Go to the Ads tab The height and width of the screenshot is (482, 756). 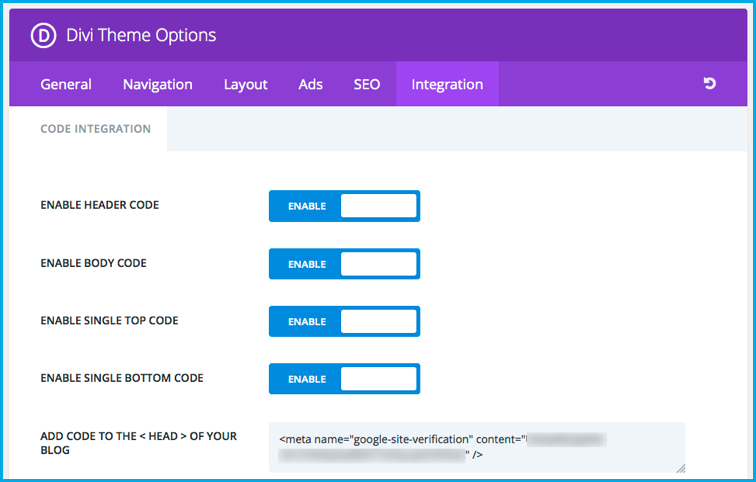tap(310, 84)
